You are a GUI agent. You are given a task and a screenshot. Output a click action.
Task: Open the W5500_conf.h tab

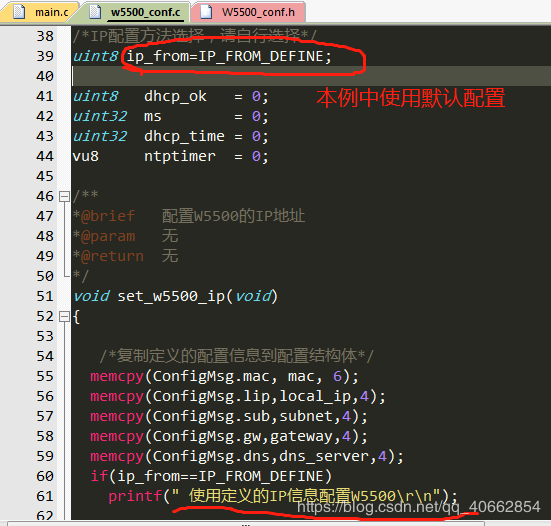click(248, 12)
